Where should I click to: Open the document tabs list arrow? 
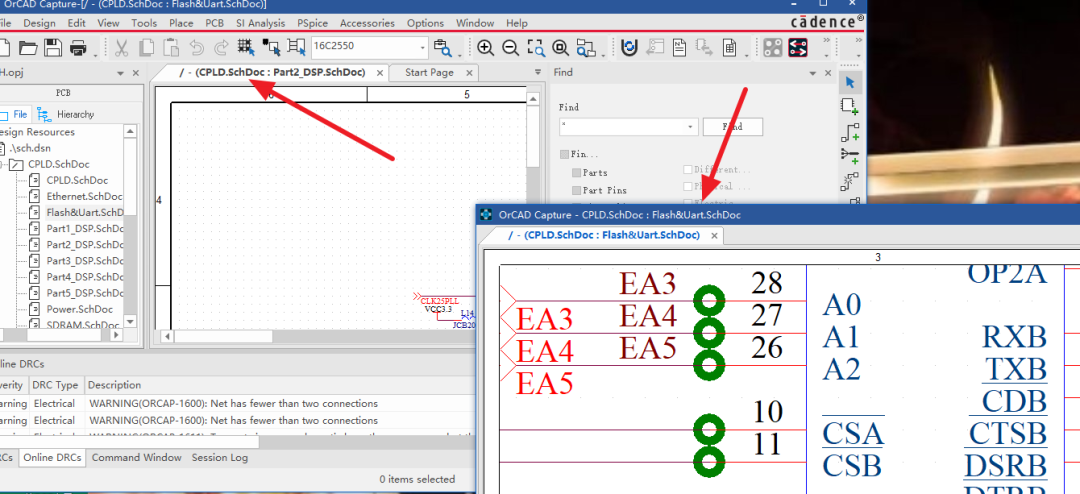tap(538, 72)
